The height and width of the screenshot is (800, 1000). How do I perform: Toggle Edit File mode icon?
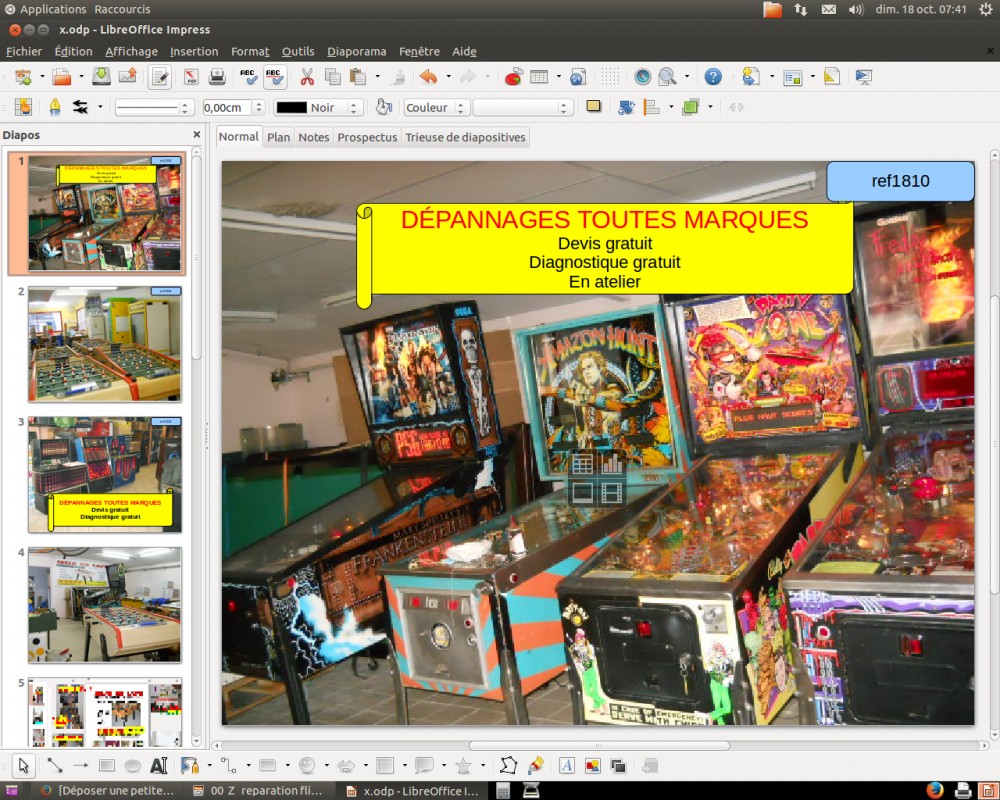click(x=159, y=77)
